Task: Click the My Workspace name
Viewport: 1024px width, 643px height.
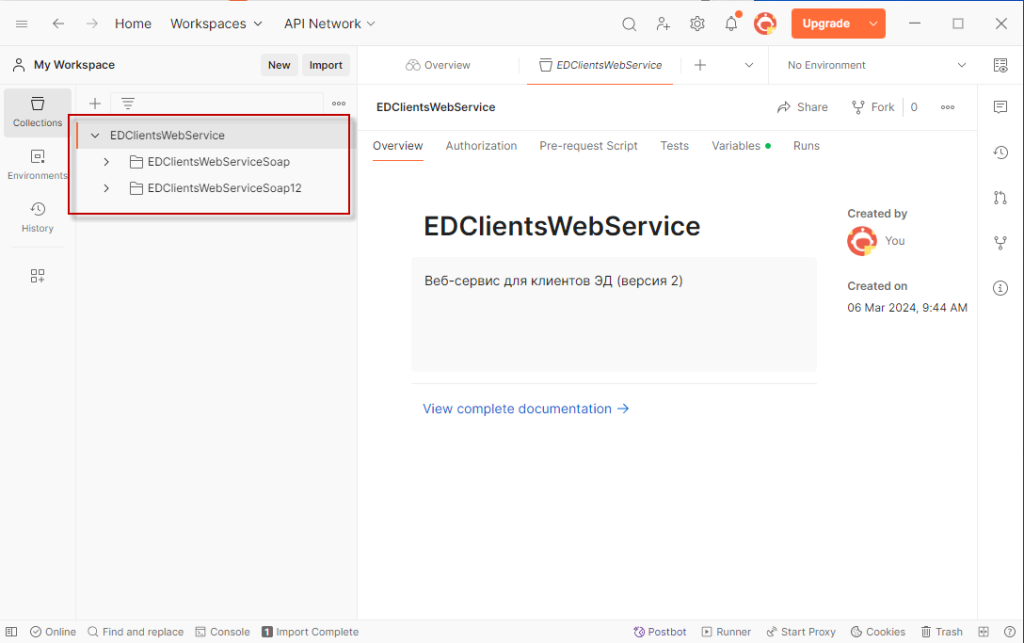Action: [74, 65]
